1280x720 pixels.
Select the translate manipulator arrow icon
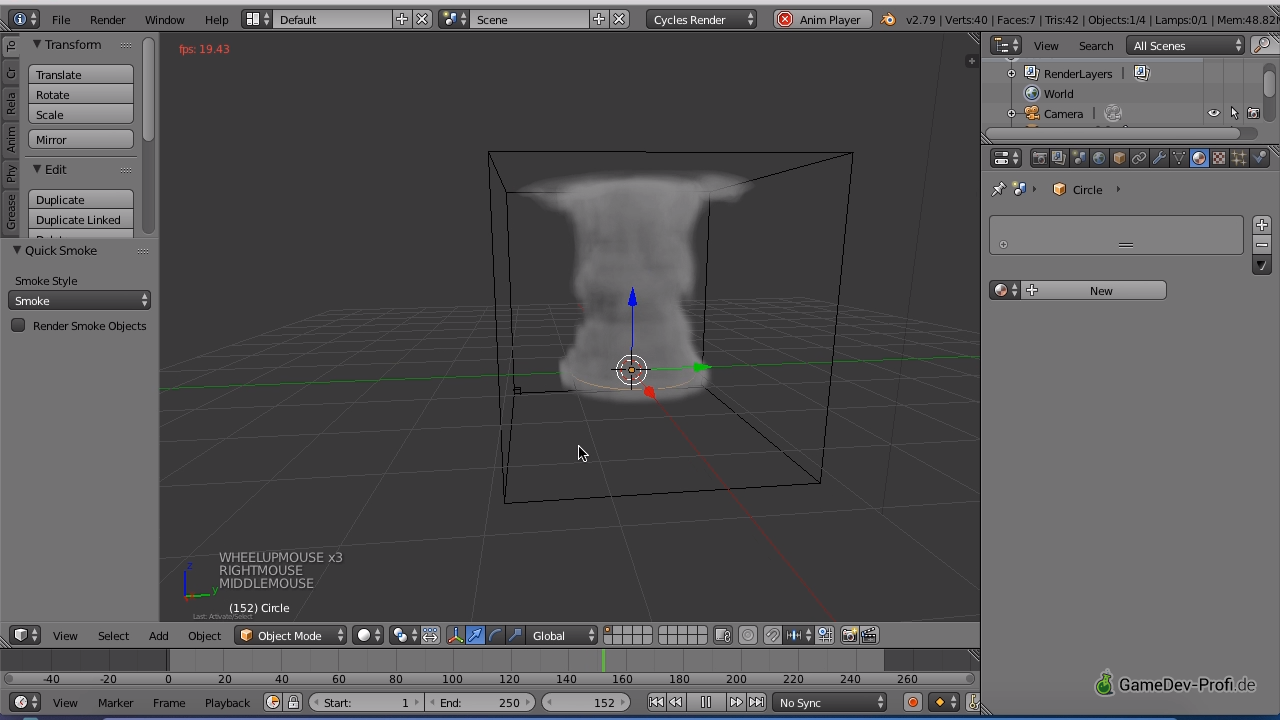click(x=475, y=635)
